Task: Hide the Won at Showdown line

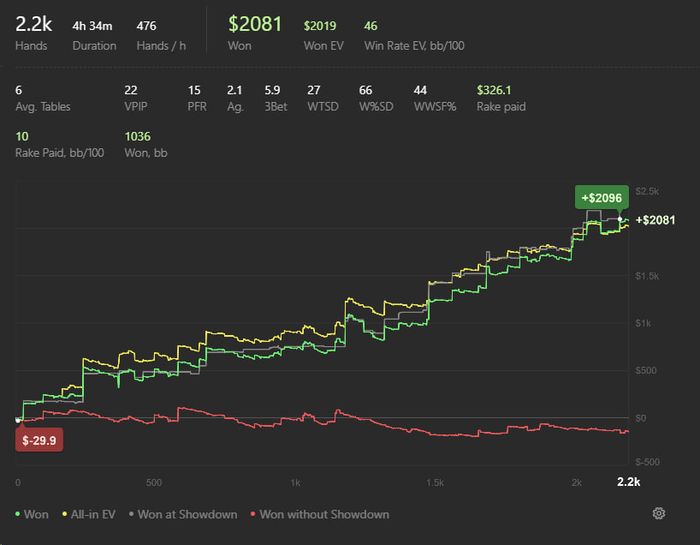Action: (x=183, y=514)
